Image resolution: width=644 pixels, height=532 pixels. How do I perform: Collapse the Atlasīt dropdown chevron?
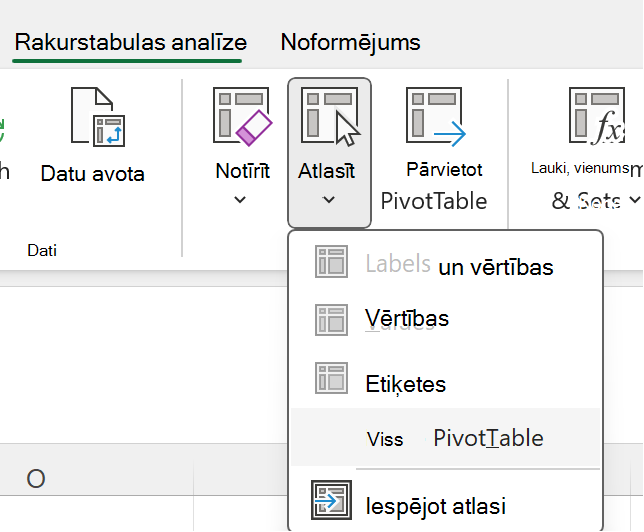329,200
